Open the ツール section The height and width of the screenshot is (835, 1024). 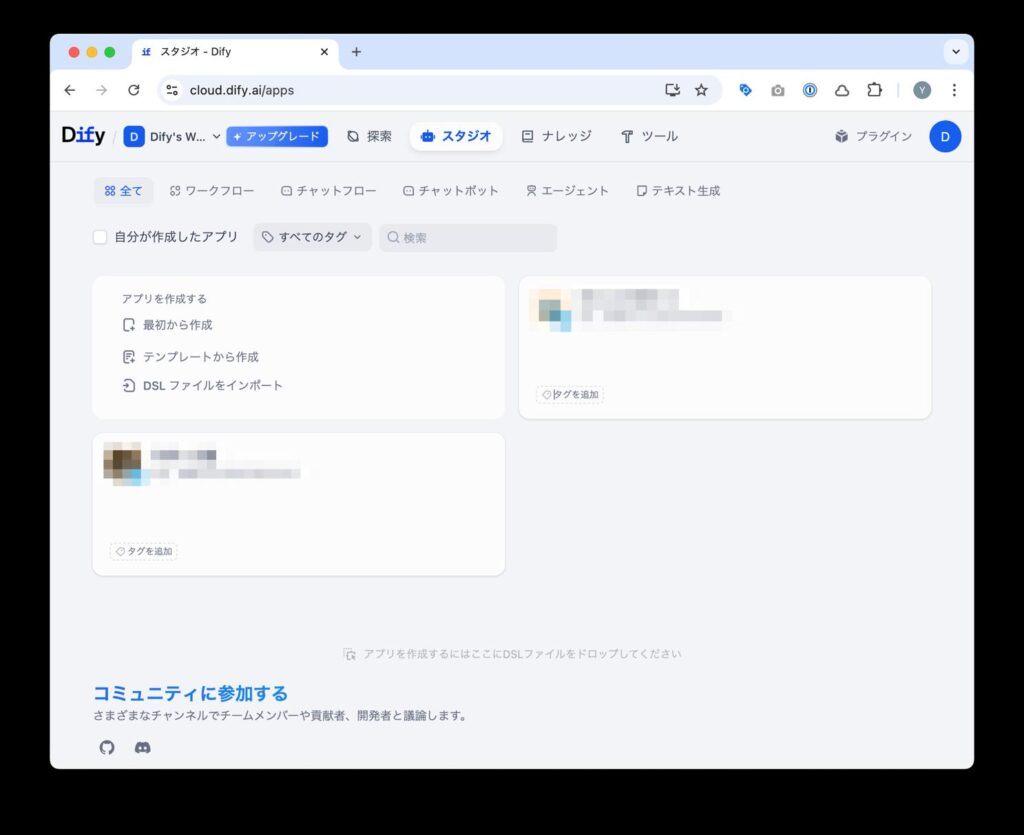click(649, 136)
